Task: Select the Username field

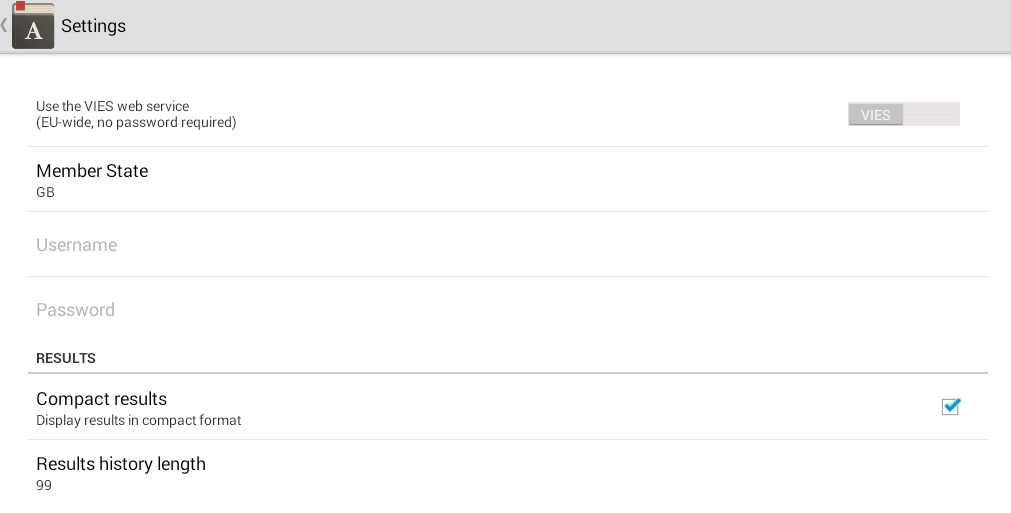Action: (x=508, y=244)
